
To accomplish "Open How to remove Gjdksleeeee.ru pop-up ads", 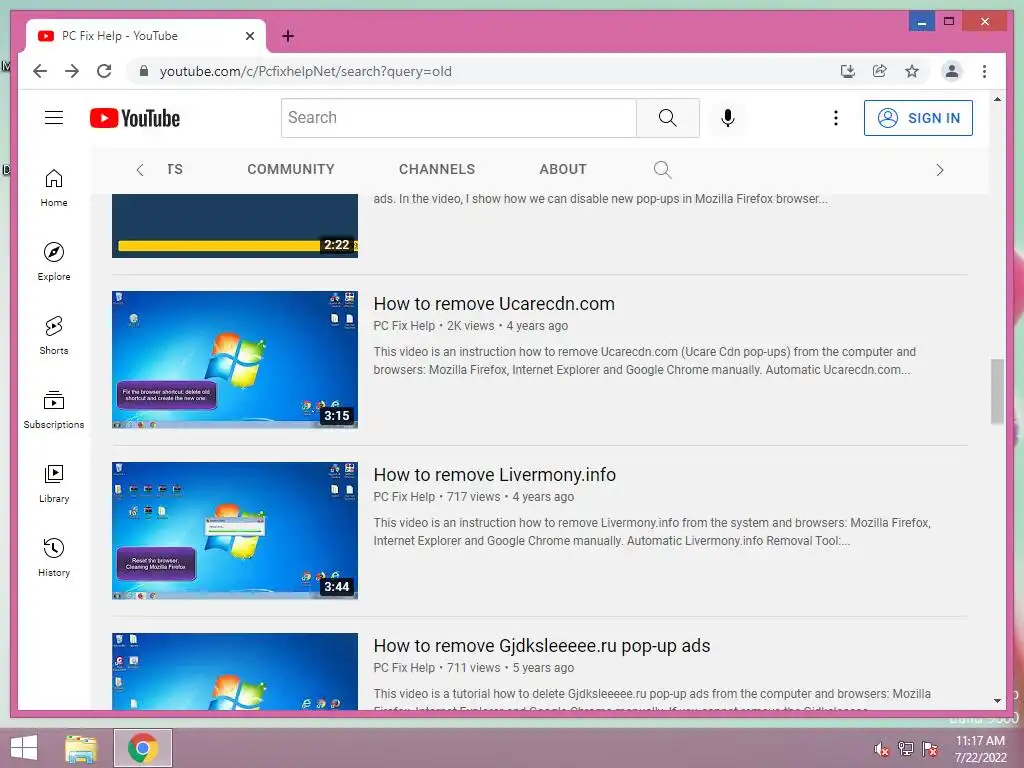I will (542, 646).
